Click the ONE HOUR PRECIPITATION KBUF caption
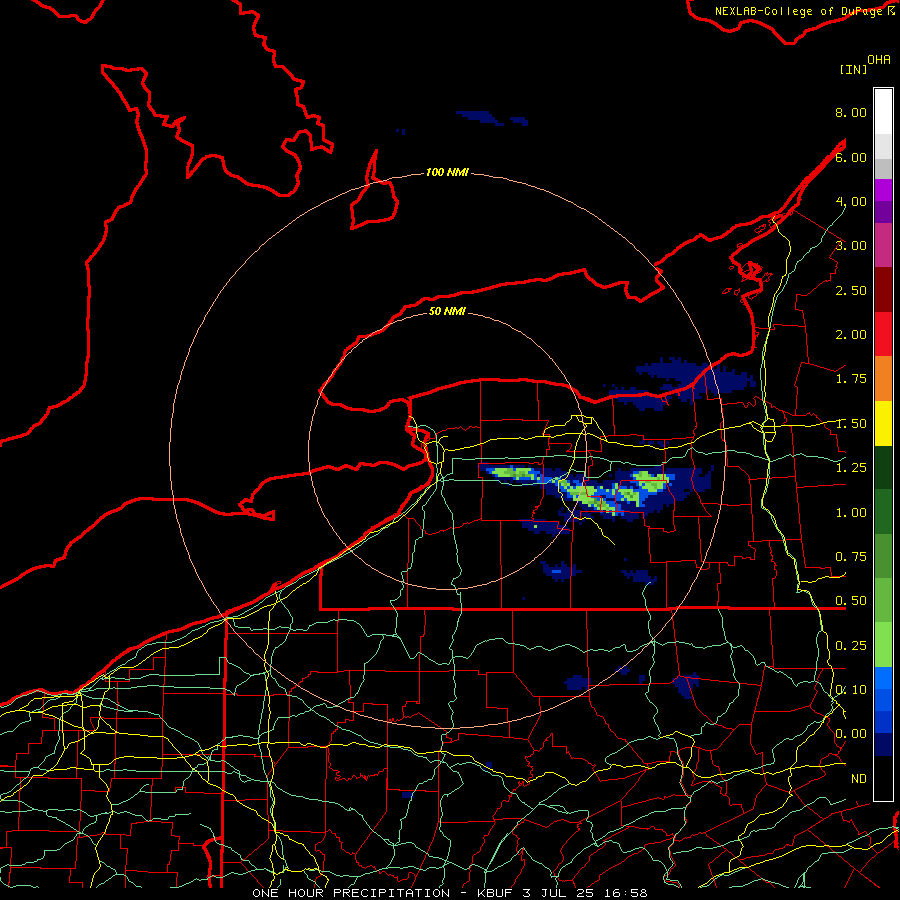The height and width of the screenshot is (900, 900). coord(449,893)
